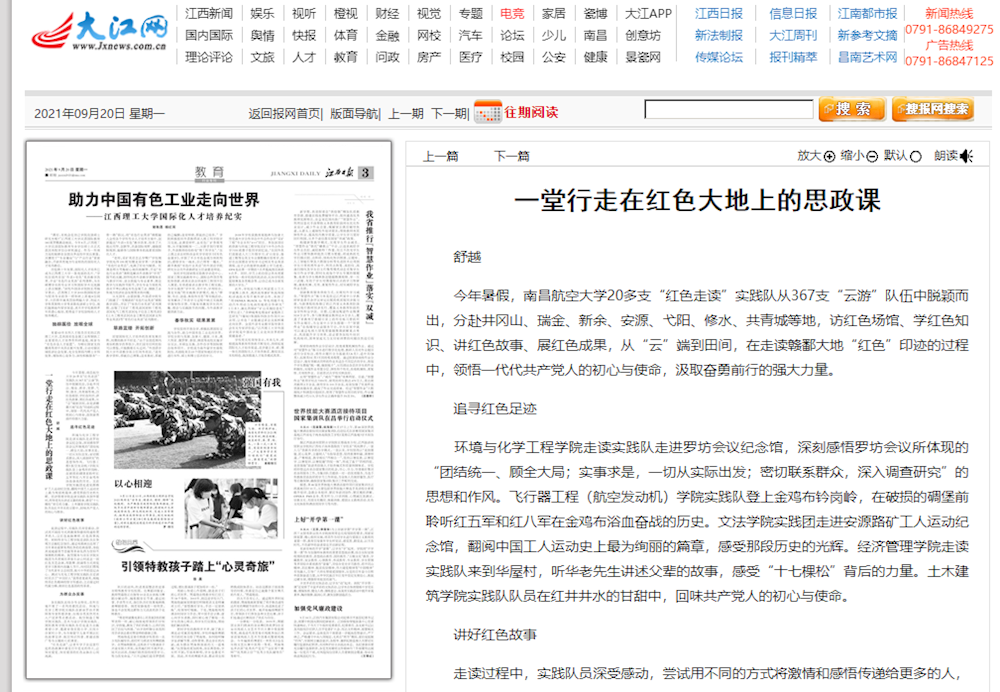The image size is (1000, 692).
Task: Click the 朗读 speaker icon
Action: (x=966, y=156)
